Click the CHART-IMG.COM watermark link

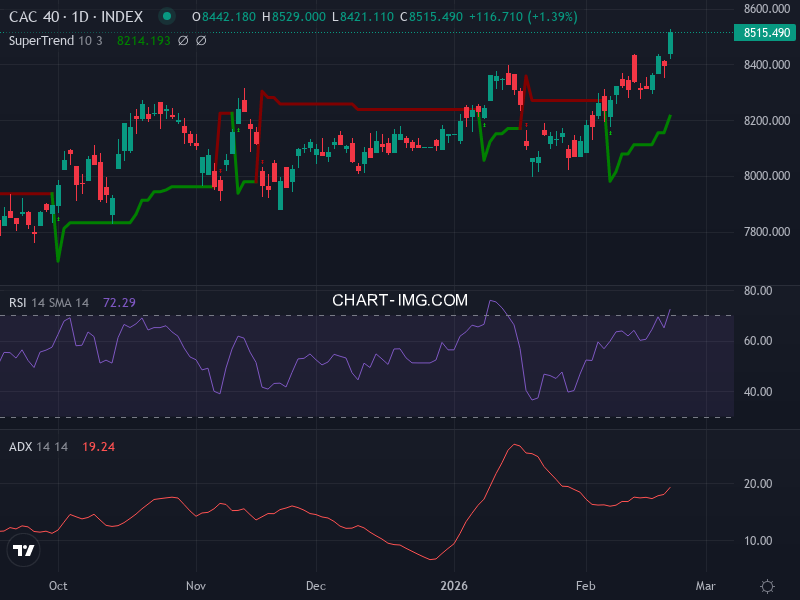tap(400, 299)
